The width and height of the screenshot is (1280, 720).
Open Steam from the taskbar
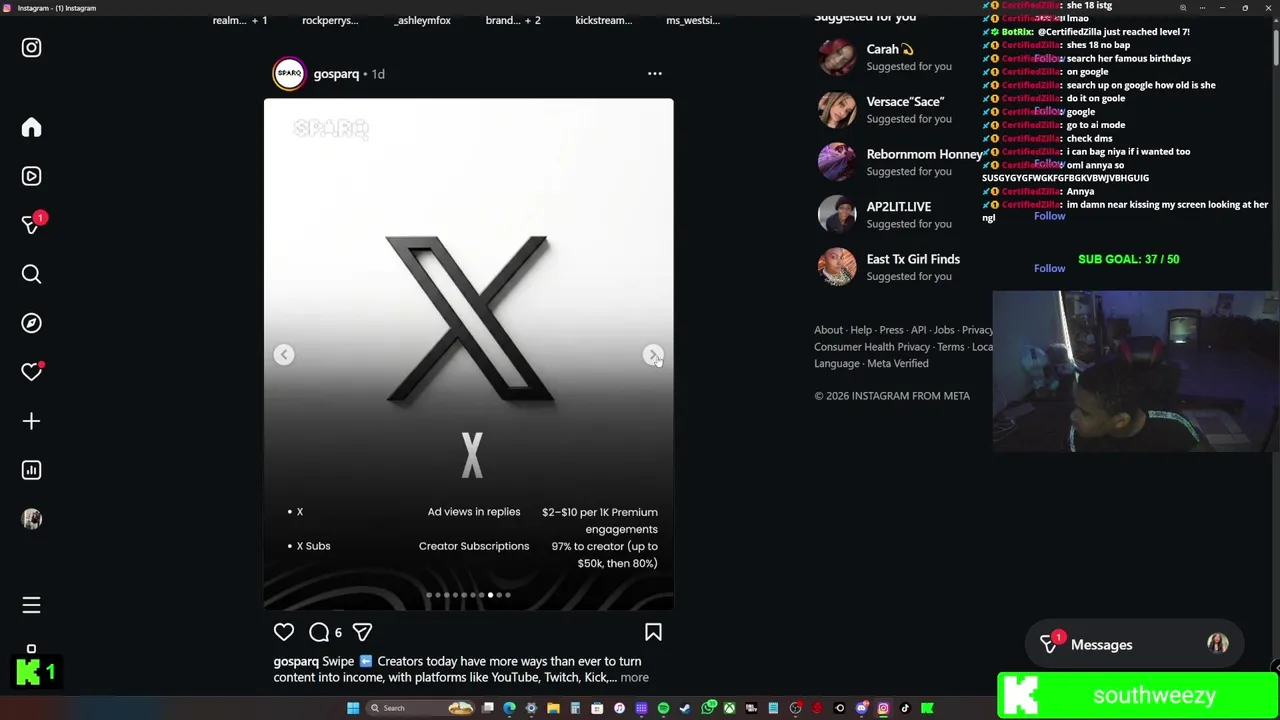(x=685, y=708)
